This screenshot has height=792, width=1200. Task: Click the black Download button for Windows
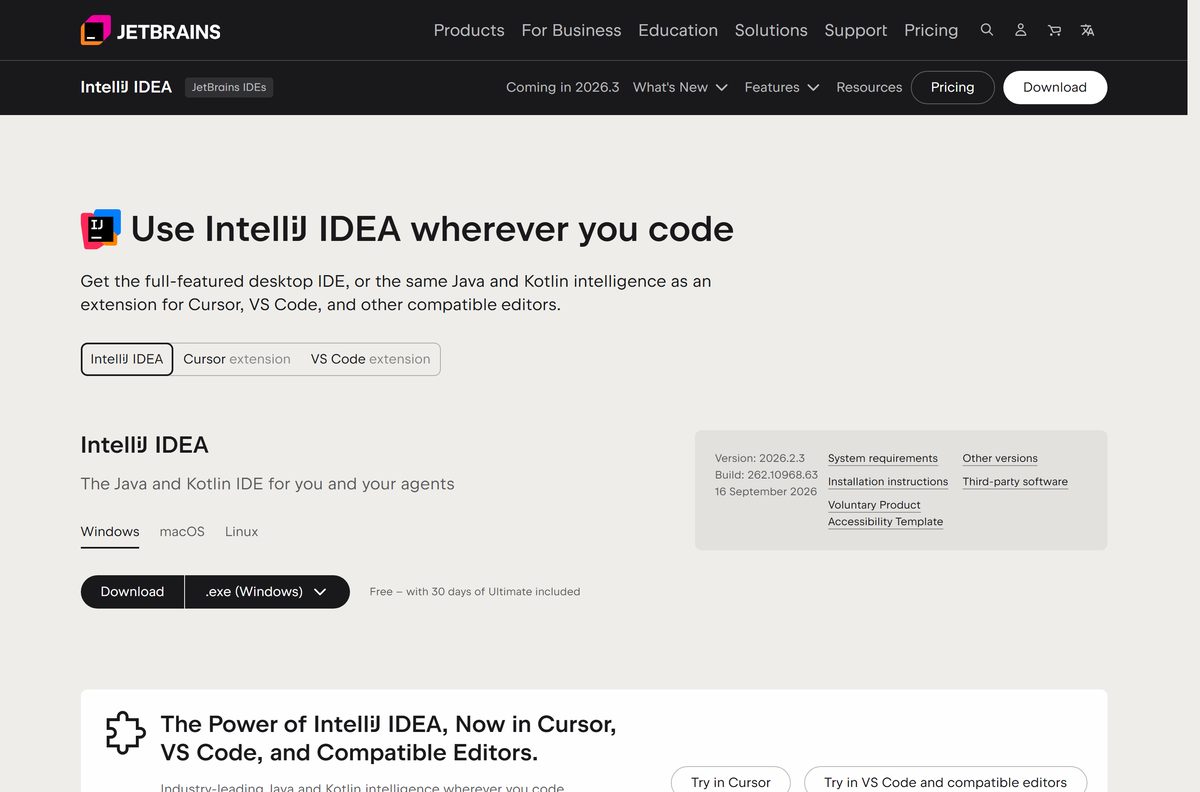pyautogui.click(x=132, y=592)
